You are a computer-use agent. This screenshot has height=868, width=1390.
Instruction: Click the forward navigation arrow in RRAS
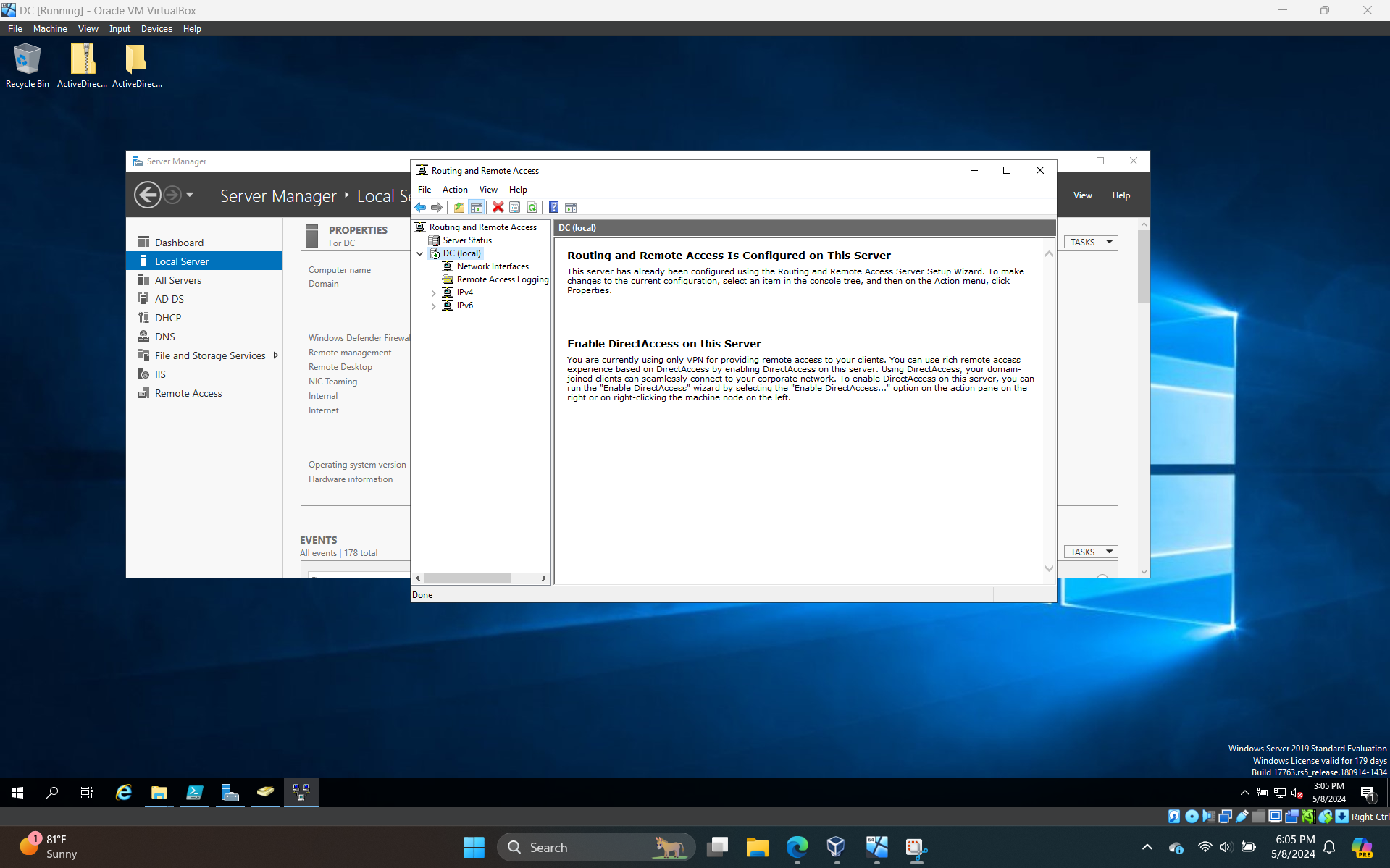click(x=437, y=207)
